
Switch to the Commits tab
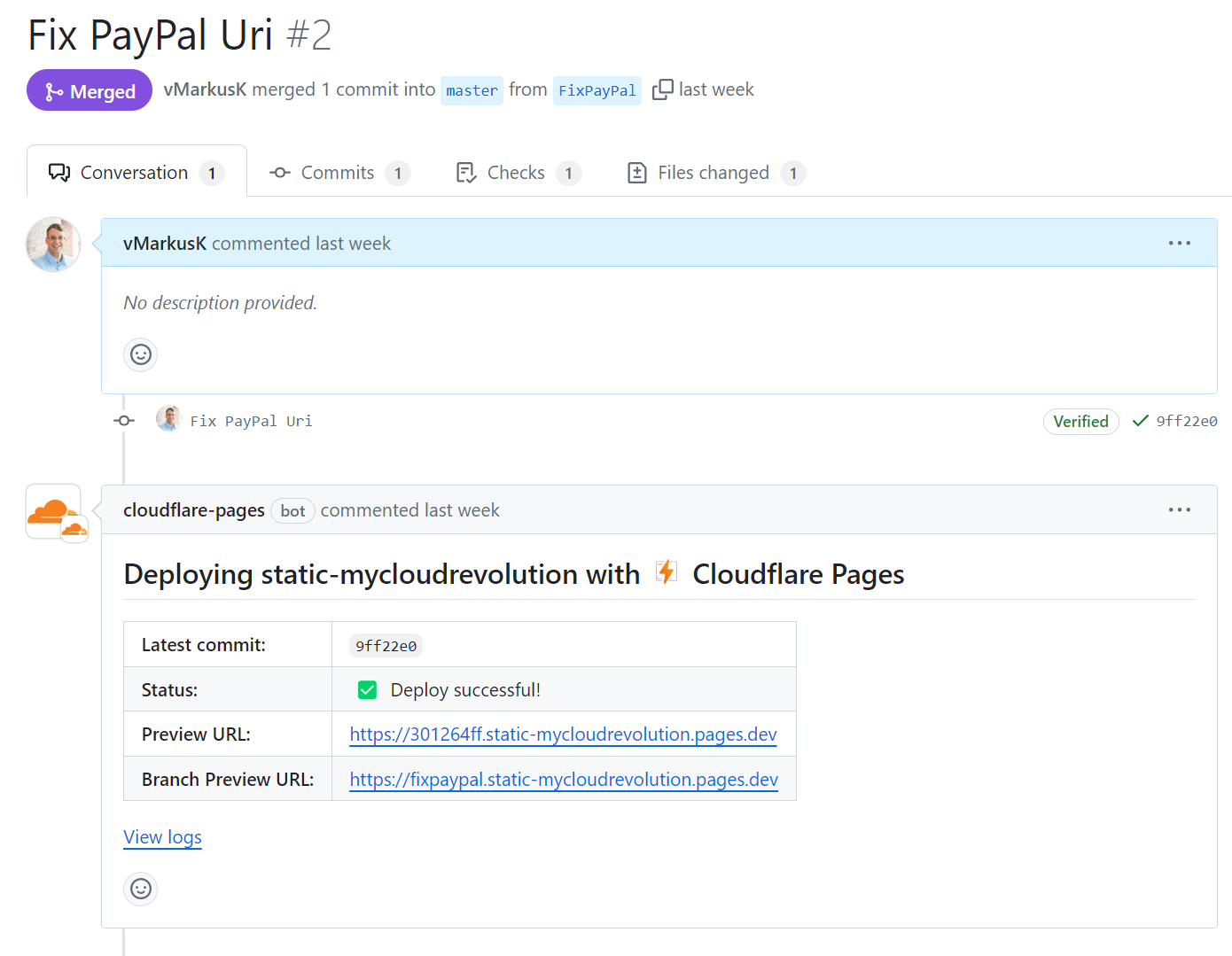[x=338, y=173]
